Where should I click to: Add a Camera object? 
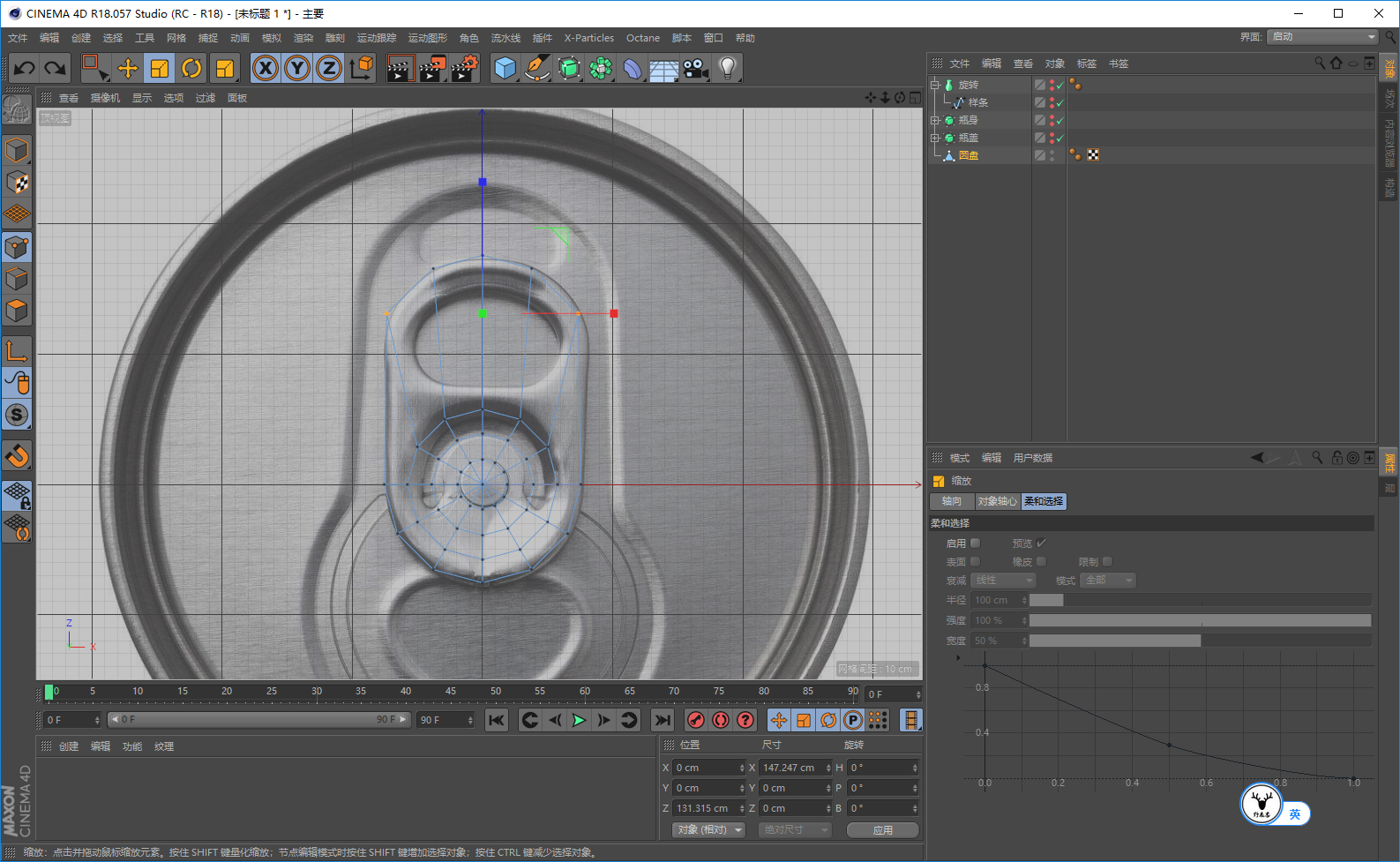695,68
